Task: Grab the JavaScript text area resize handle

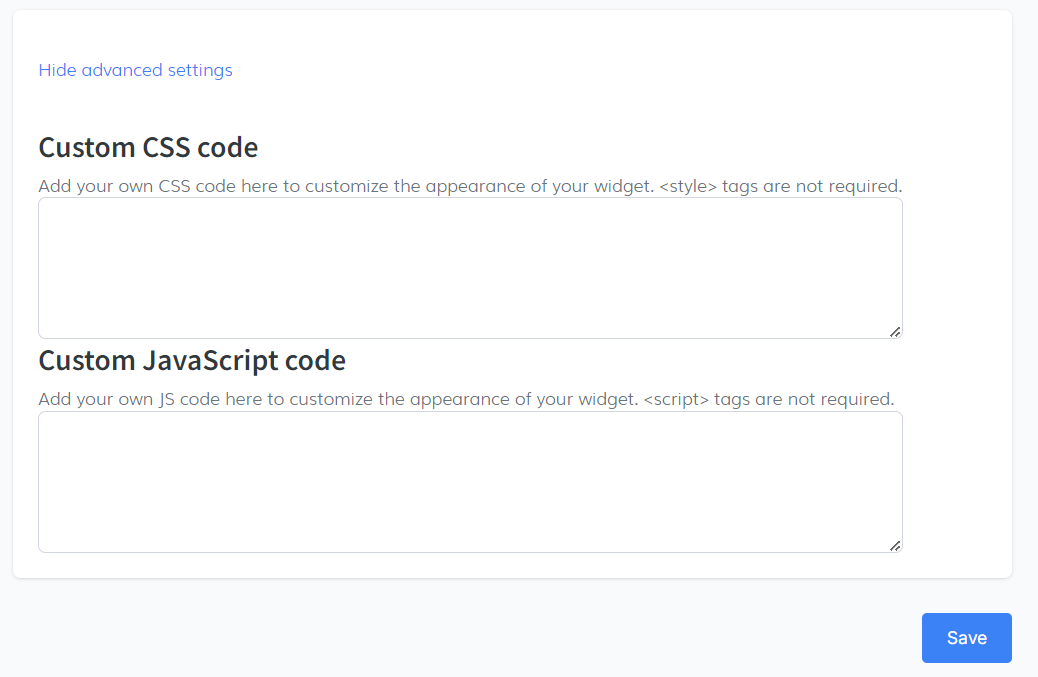Action: [x=895, y=545]
